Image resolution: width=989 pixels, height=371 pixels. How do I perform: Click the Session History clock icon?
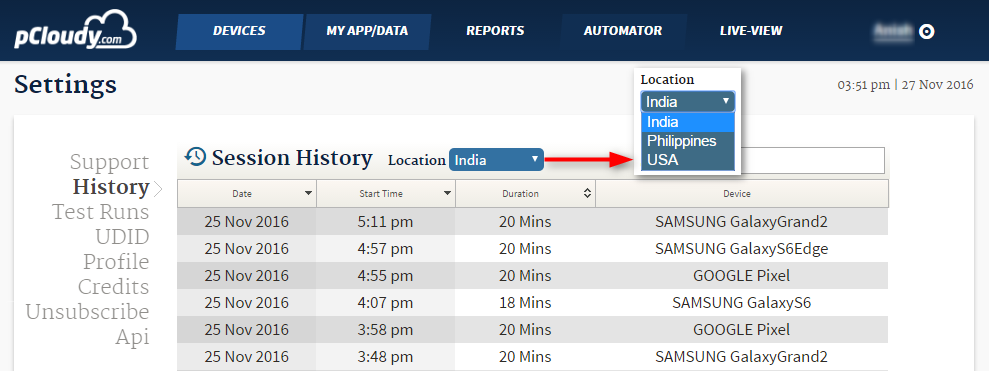coord(196,156)
